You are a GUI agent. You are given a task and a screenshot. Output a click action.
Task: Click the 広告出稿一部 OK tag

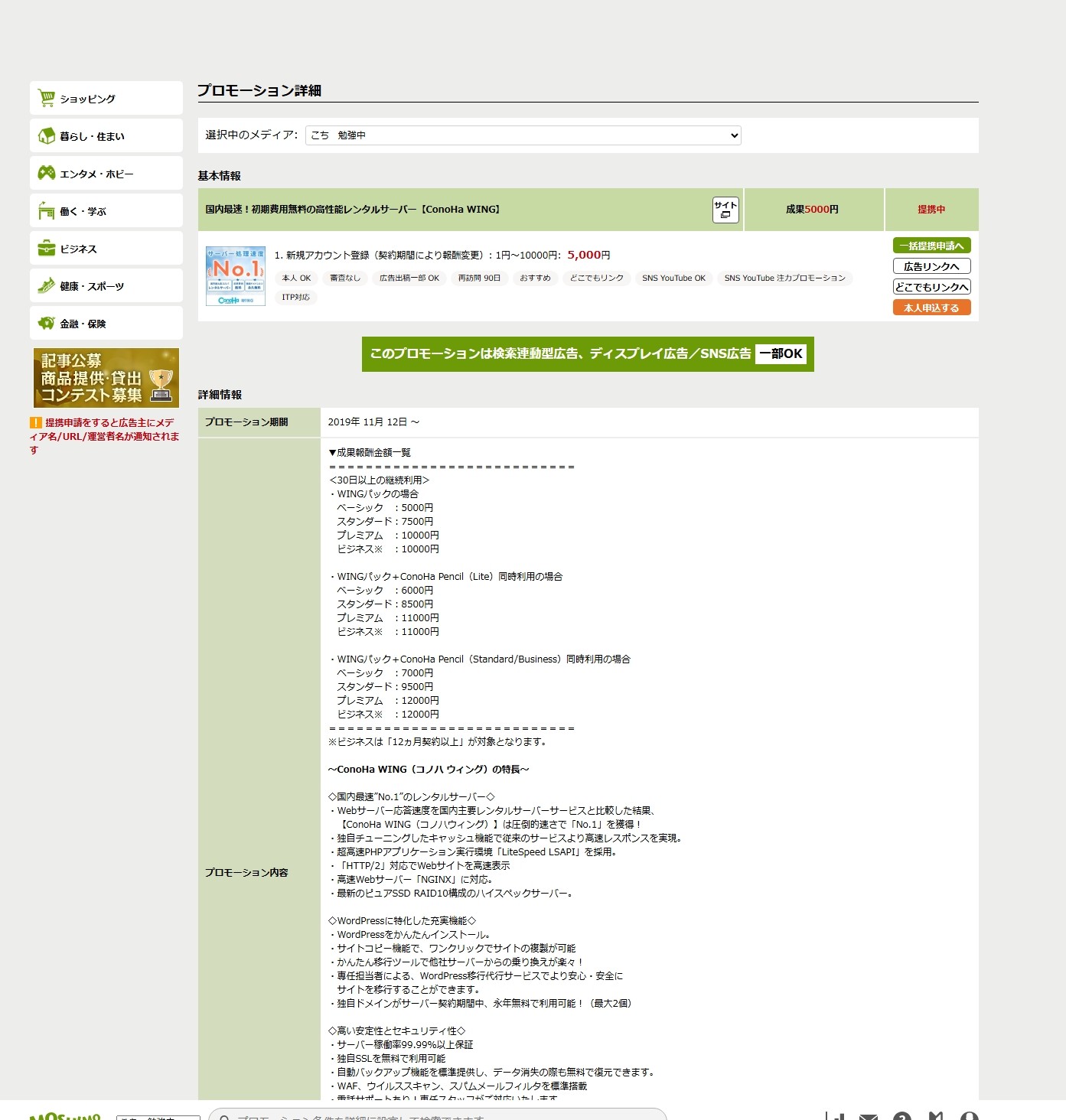tap(409, 278)
